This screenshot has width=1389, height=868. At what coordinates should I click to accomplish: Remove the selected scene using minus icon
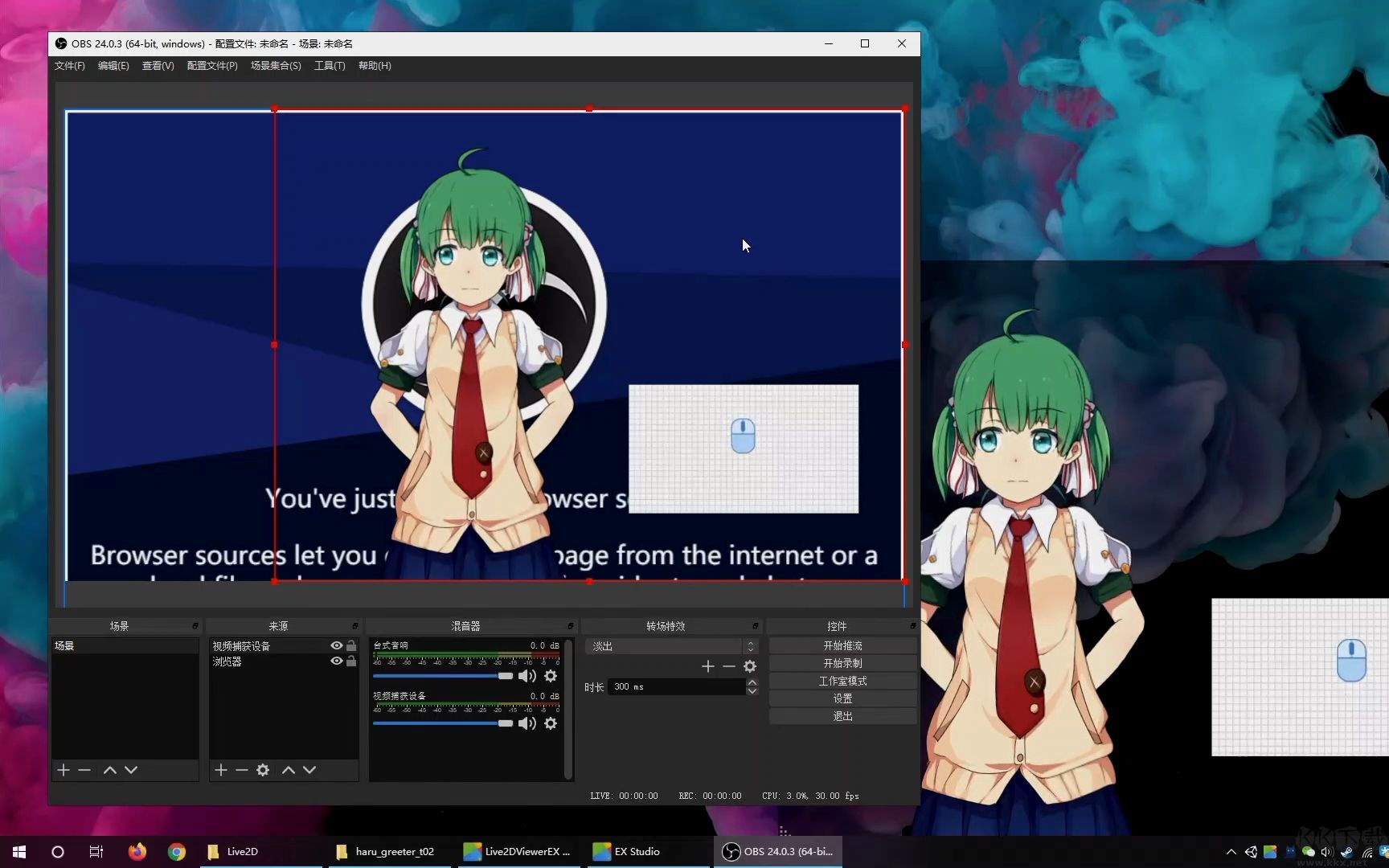click(84, 769)
